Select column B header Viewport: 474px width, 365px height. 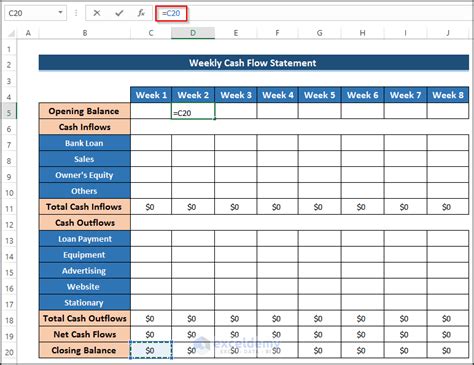coord(85,33)
